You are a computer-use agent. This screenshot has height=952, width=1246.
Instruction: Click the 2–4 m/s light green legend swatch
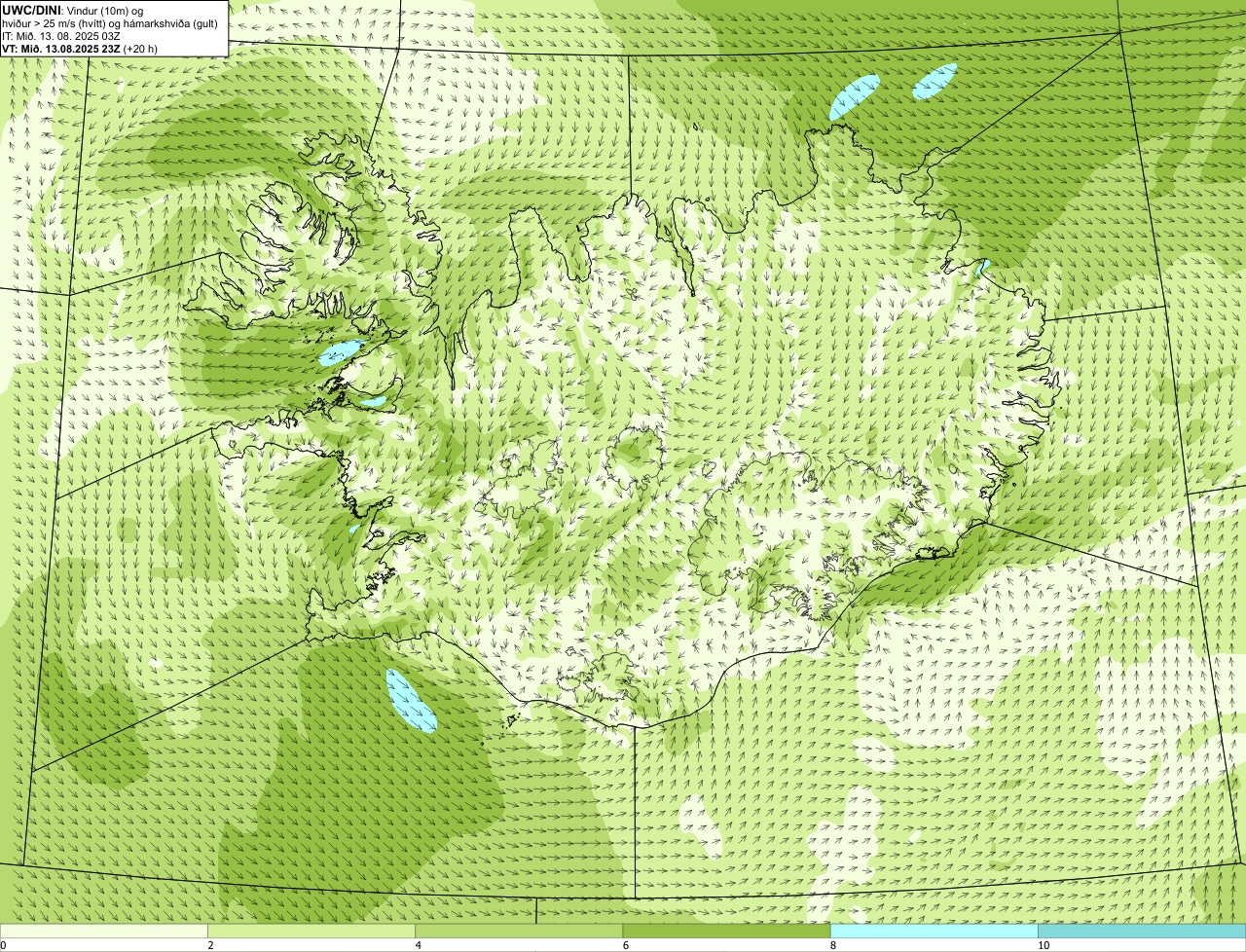[x=311, y=931]
